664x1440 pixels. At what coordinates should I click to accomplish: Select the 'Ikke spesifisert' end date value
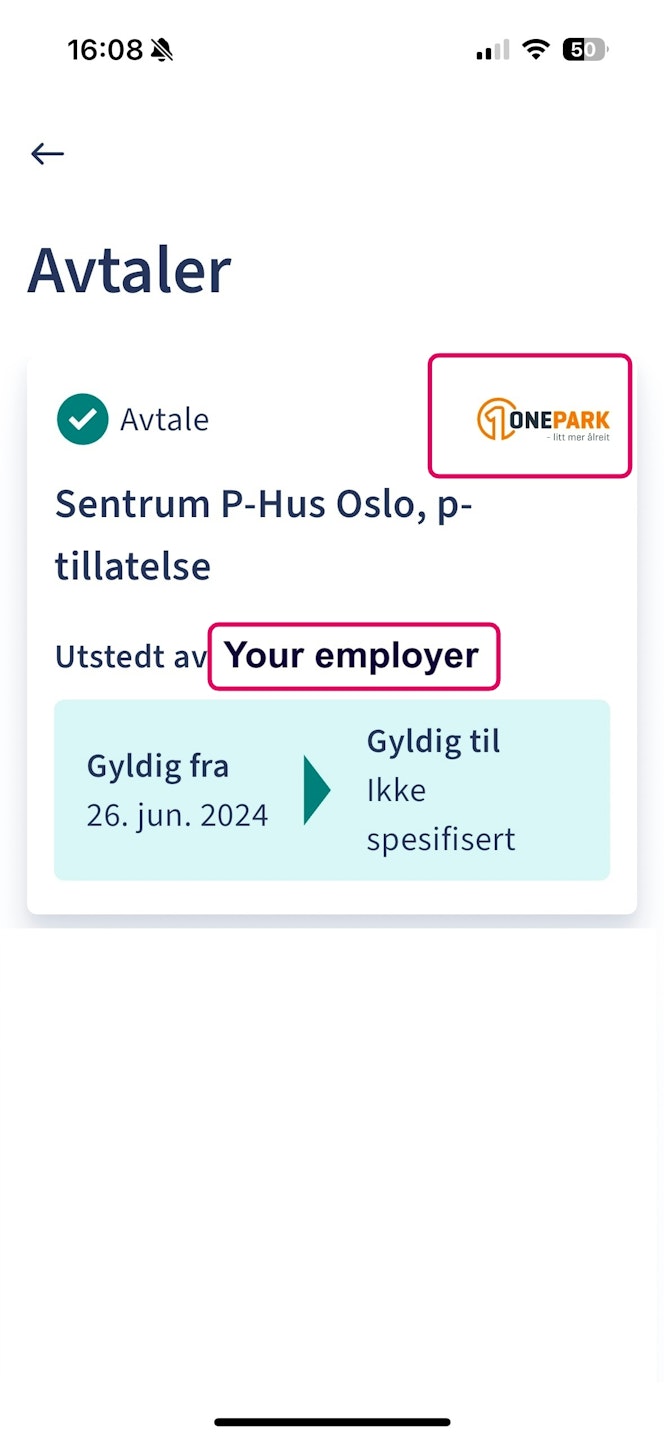coord(440,814)
